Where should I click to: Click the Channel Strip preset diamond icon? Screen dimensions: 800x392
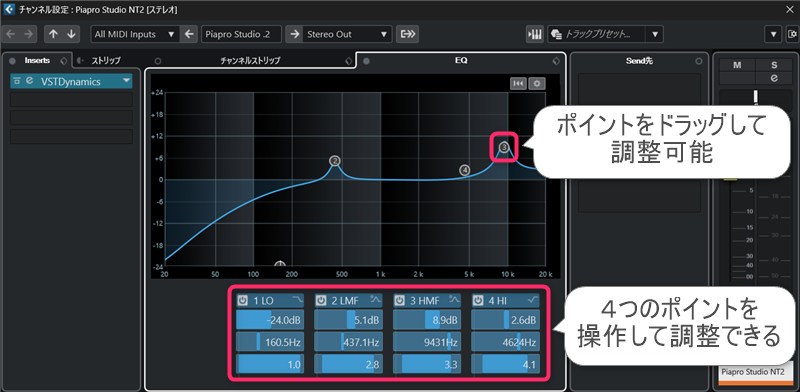[348, 61]
